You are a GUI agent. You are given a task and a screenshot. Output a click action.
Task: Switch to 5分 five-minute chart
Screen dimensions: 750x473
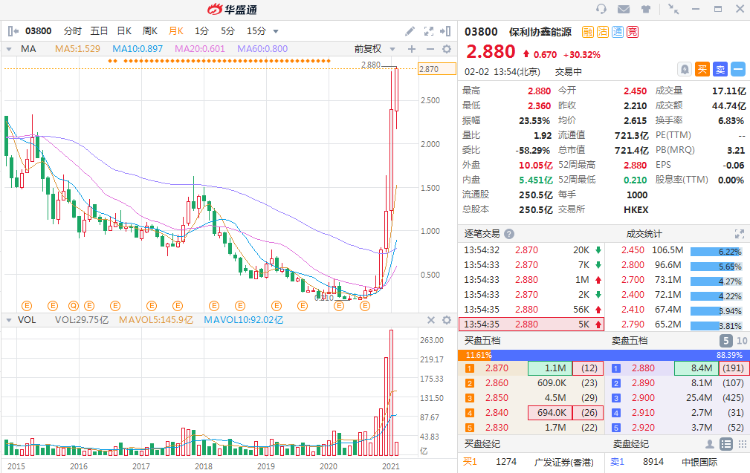(x=228, y=31)
